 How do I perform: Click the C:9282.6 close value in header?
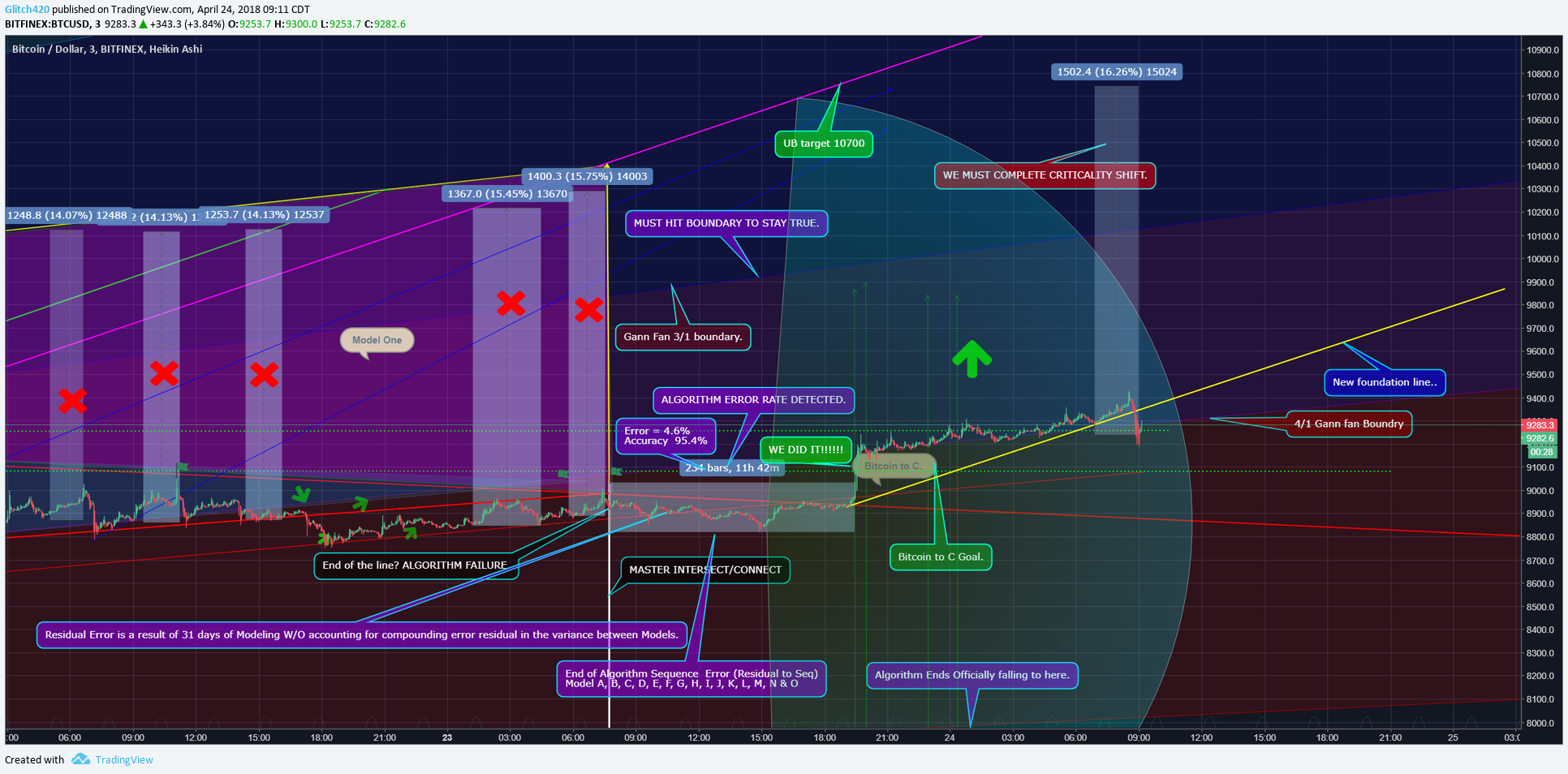[x=385, y=24]
